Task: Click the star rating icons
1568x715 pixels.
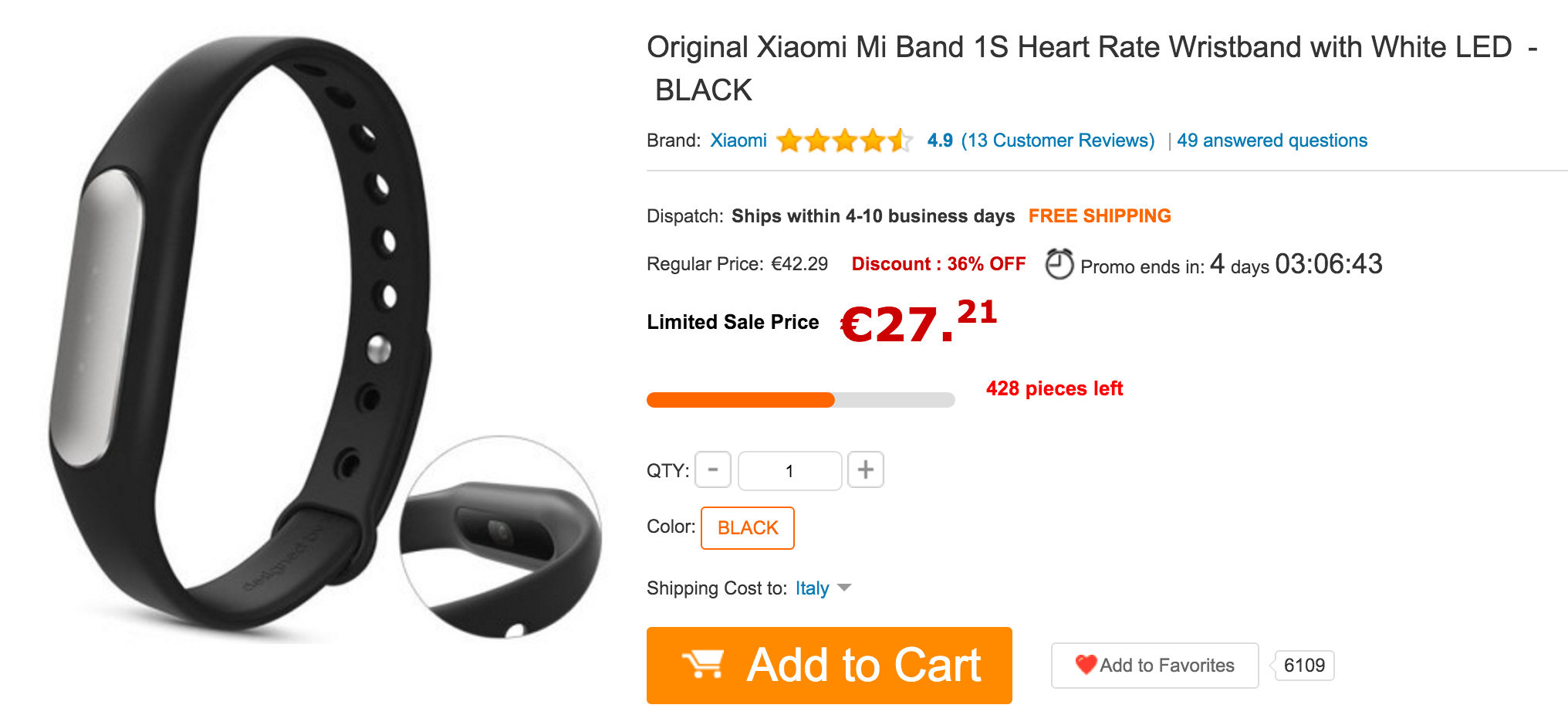Action: (844, 141)
